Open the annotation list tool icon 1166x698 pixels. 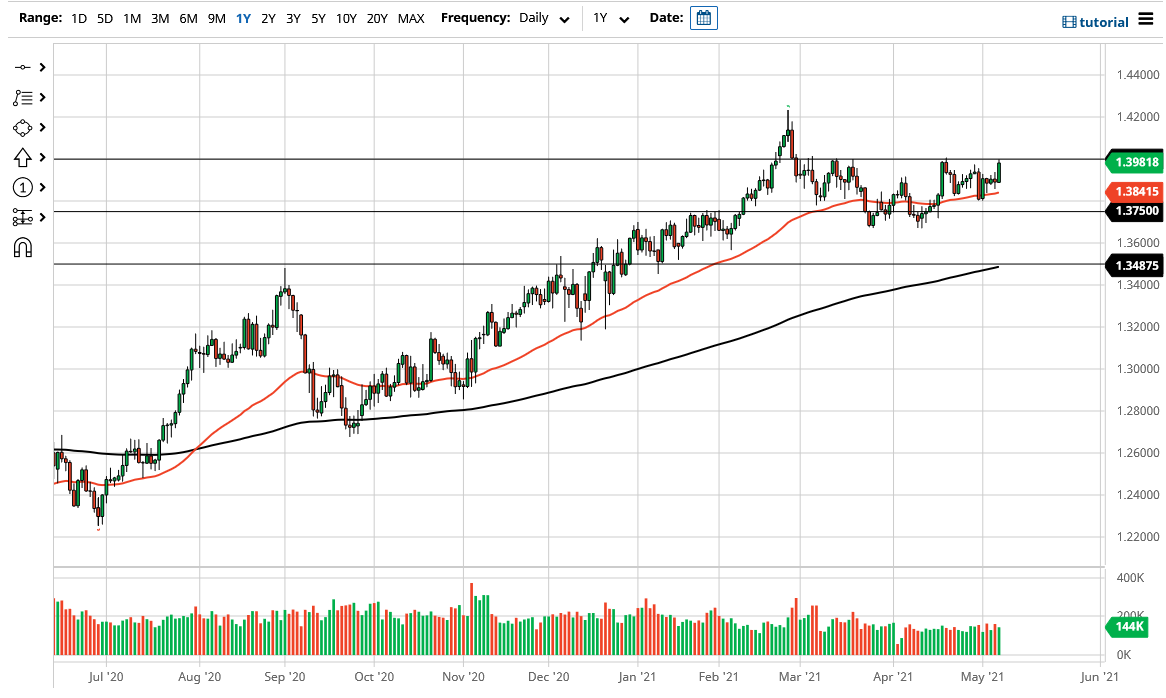pos(22,97)
